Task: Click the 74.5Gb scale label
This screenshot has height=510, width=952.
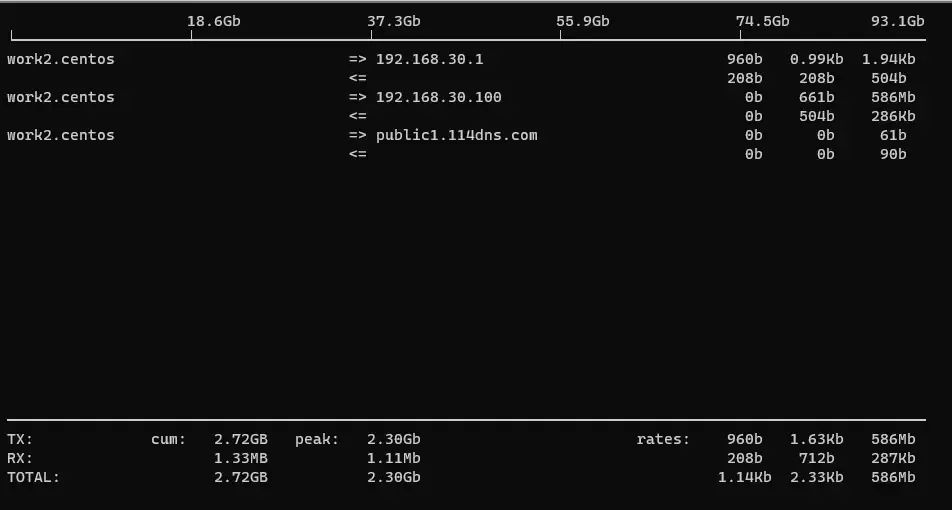Action: (763, 21)
